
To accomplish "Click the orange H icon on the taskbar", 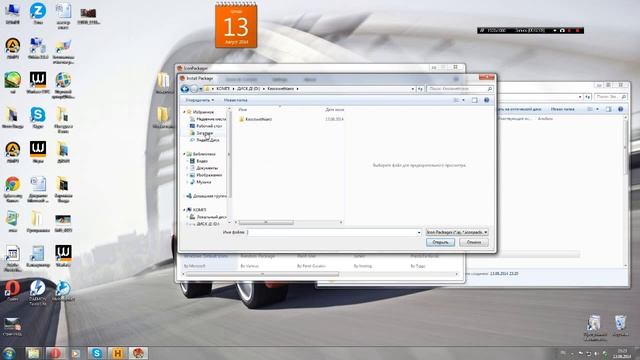I will (x=118, y=353).
